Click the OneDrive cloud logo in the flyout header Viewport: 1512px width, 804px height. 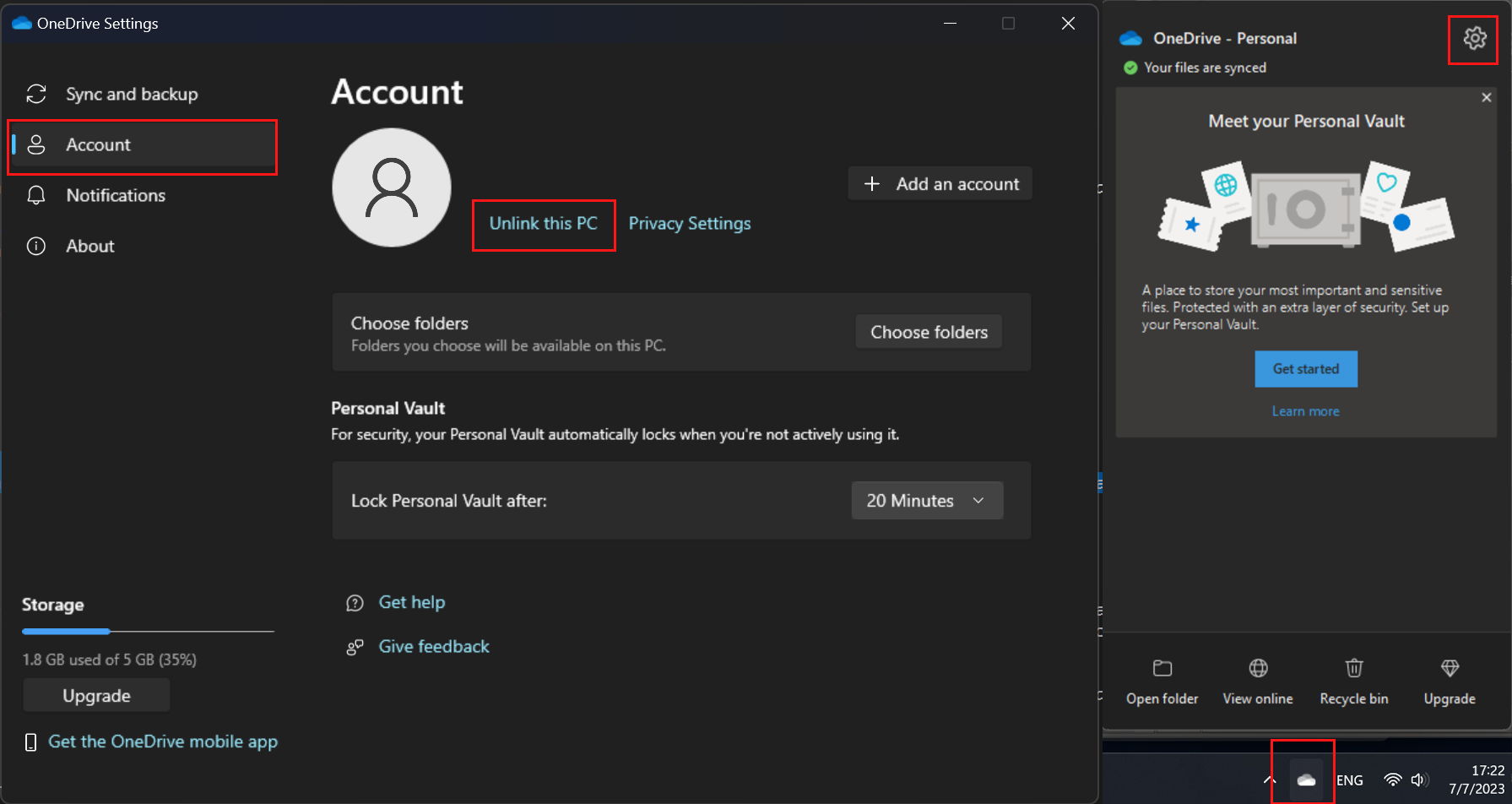[x=1130, y=38]
